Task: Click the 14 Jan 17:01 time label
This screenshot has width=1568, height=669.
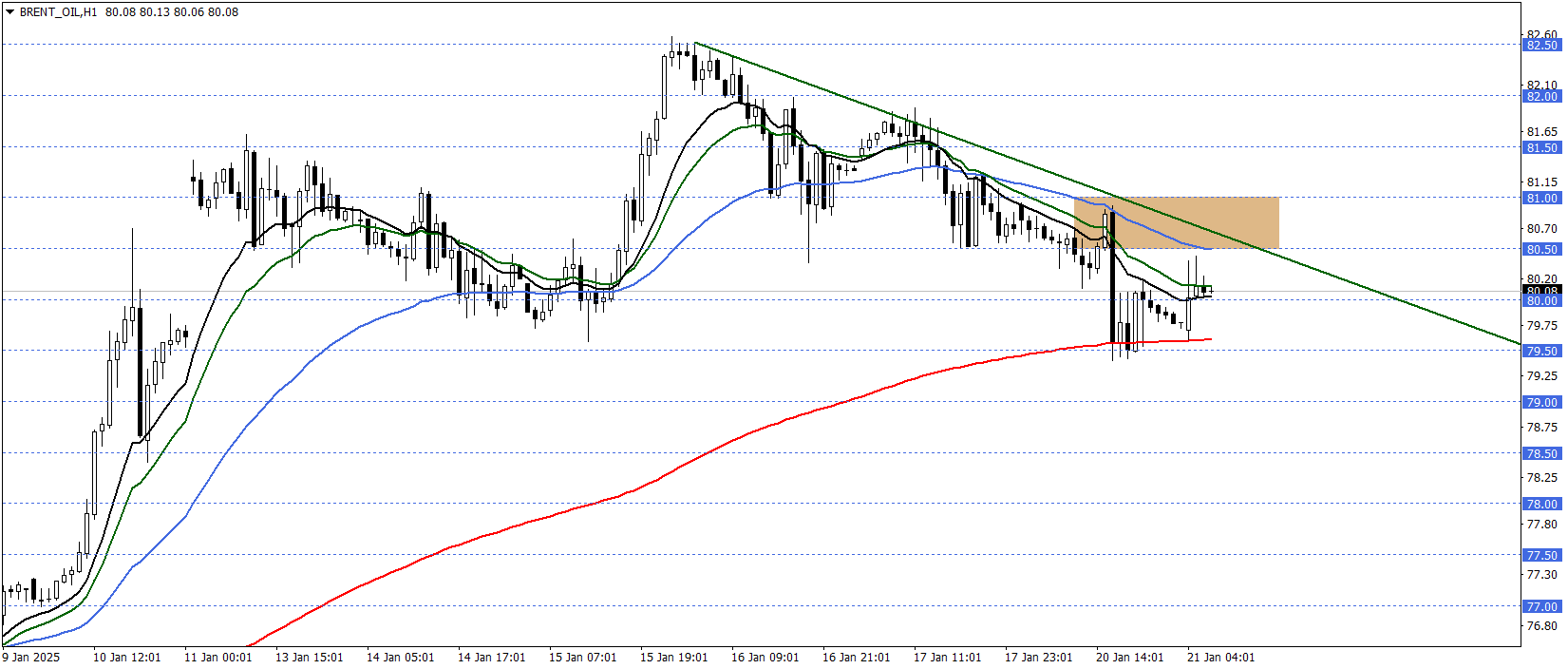Action: 491,657
